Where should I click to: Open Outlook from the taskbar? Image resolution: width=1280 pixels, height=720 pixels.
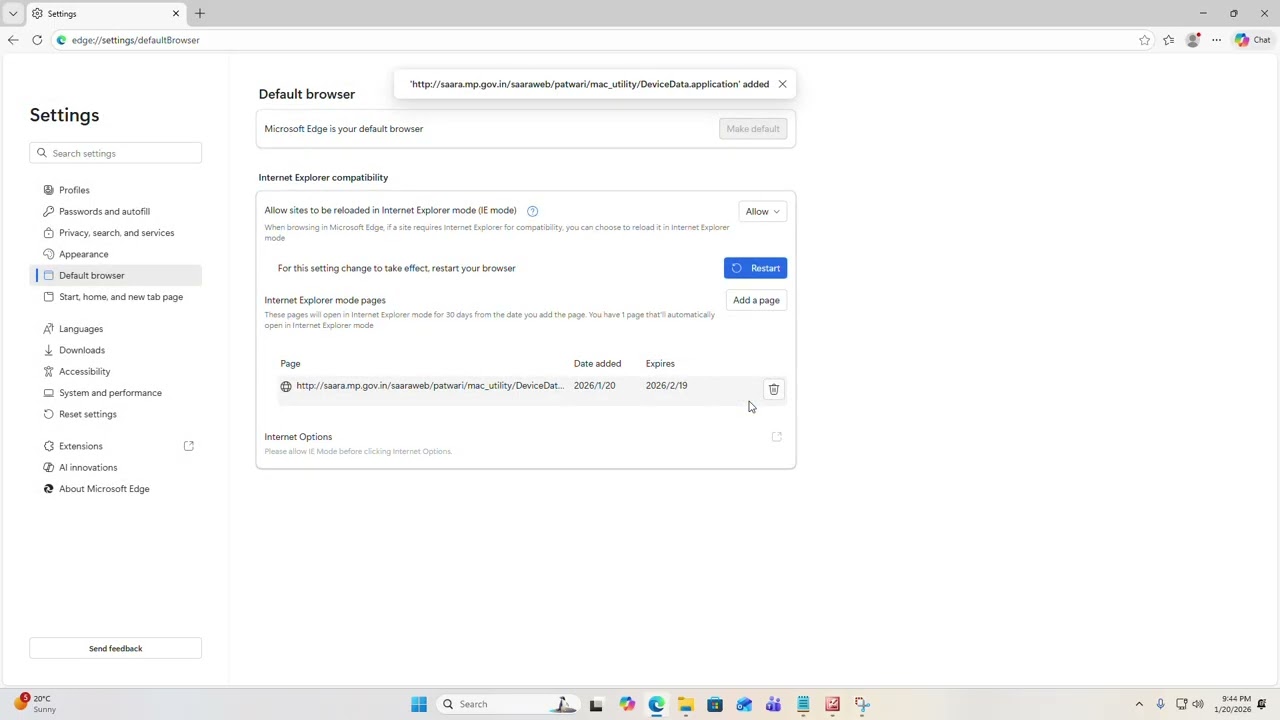coord(744,704)
